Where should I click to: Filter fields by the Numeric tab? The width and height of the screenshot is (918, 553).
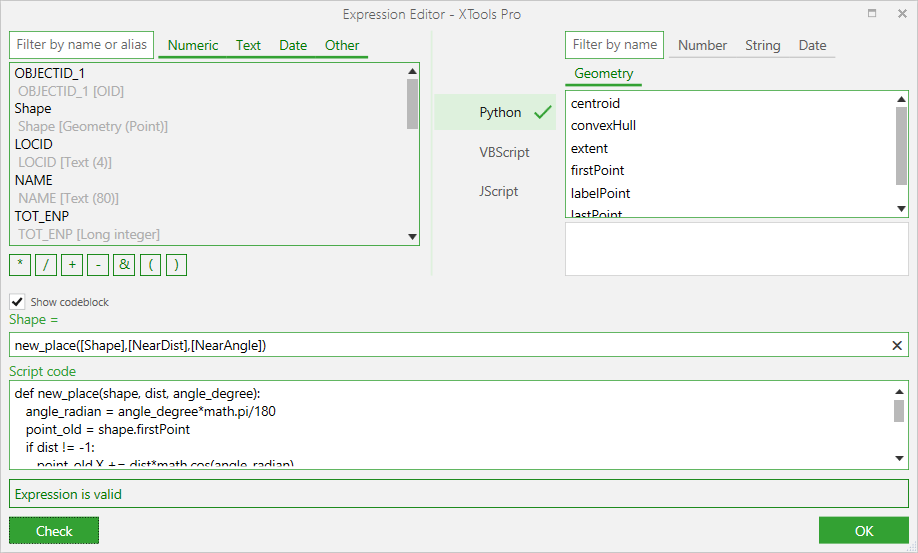point(193,45)
